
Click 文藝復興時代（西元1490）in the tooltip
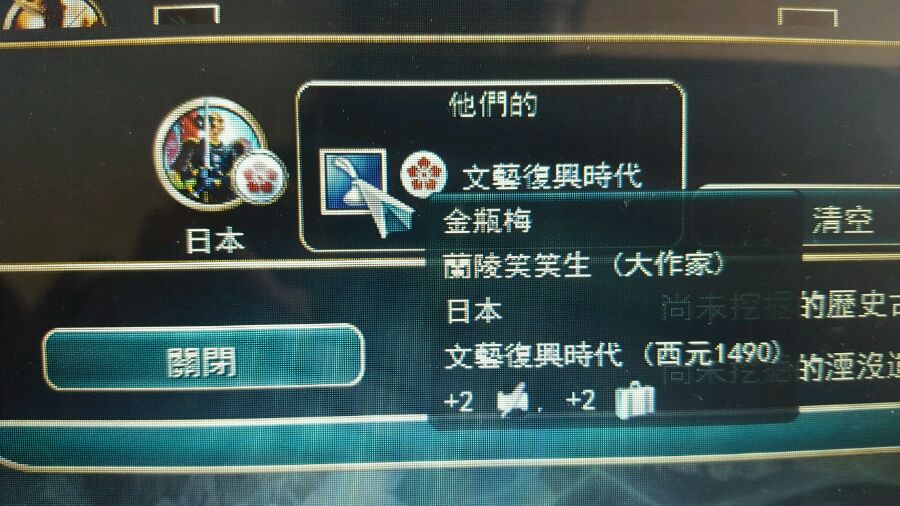pos(614,354)
